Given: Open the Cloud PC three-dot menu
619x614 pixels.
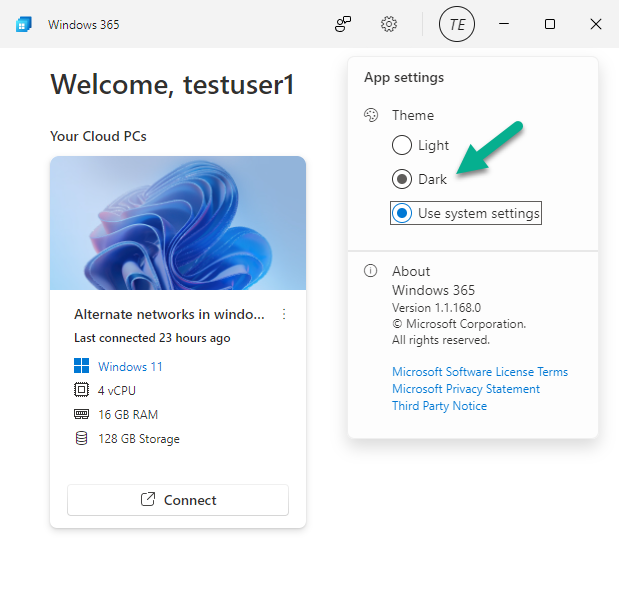Looking at the screenshot, I should [284, 314].
